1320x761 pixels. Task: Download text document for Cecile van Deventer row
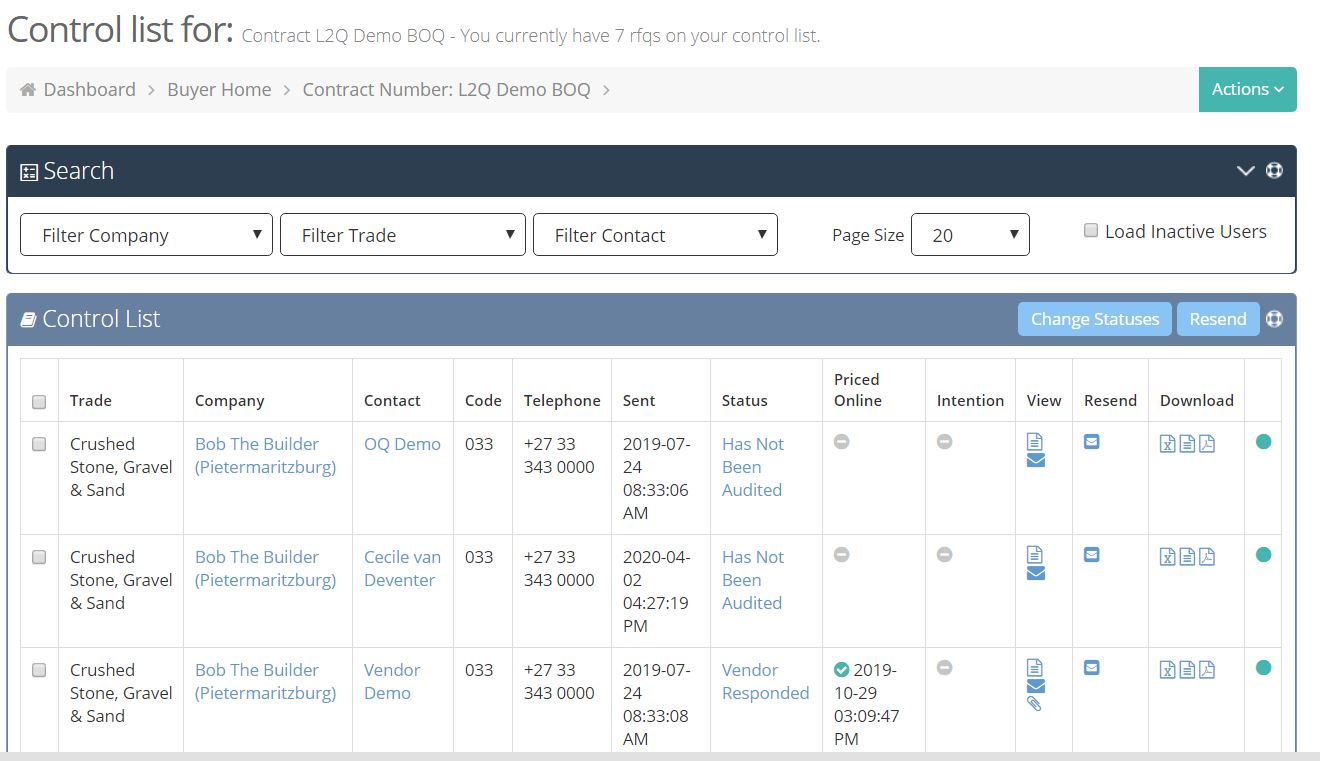[1187, 557]
